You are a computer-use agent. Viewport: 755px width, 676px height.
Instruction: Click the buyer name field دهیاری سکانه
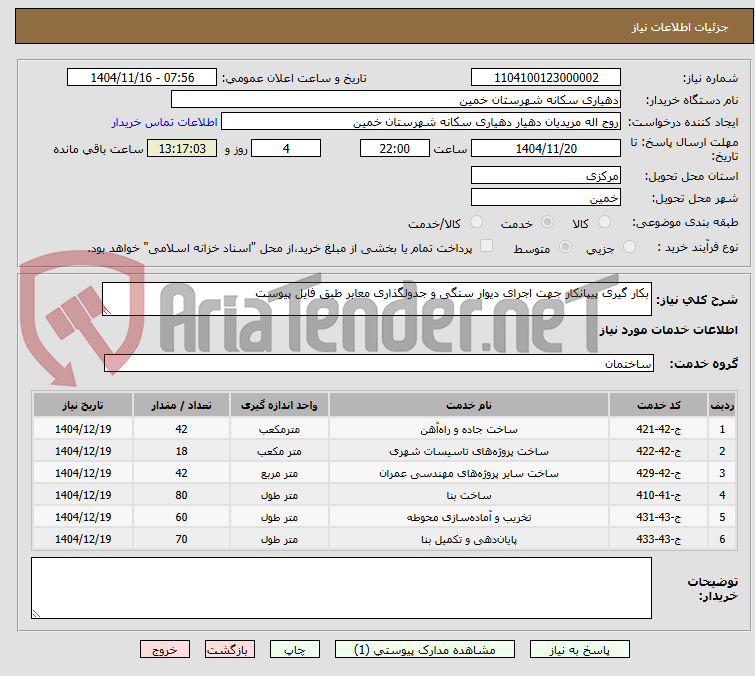[396, 100]
